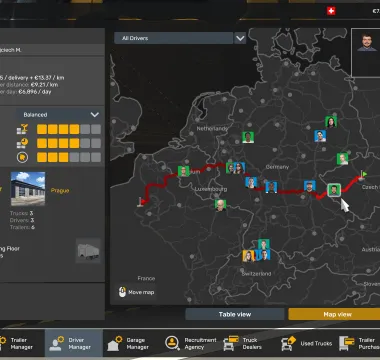380x360 pixels.
Task: Click the '€6,896 / day' earnings text
Action: click(35, 92)
